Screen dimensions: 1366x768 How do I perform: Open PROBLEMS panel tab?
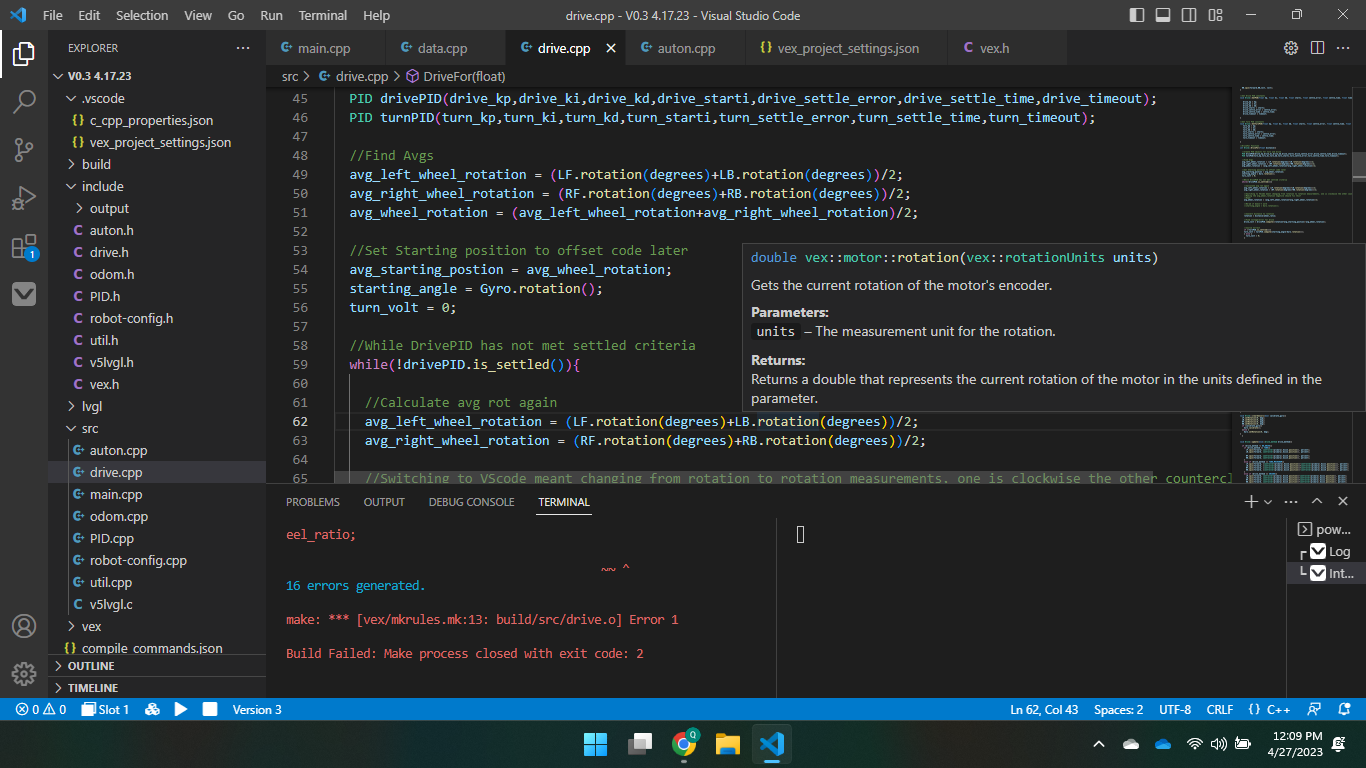pos(313,502)
